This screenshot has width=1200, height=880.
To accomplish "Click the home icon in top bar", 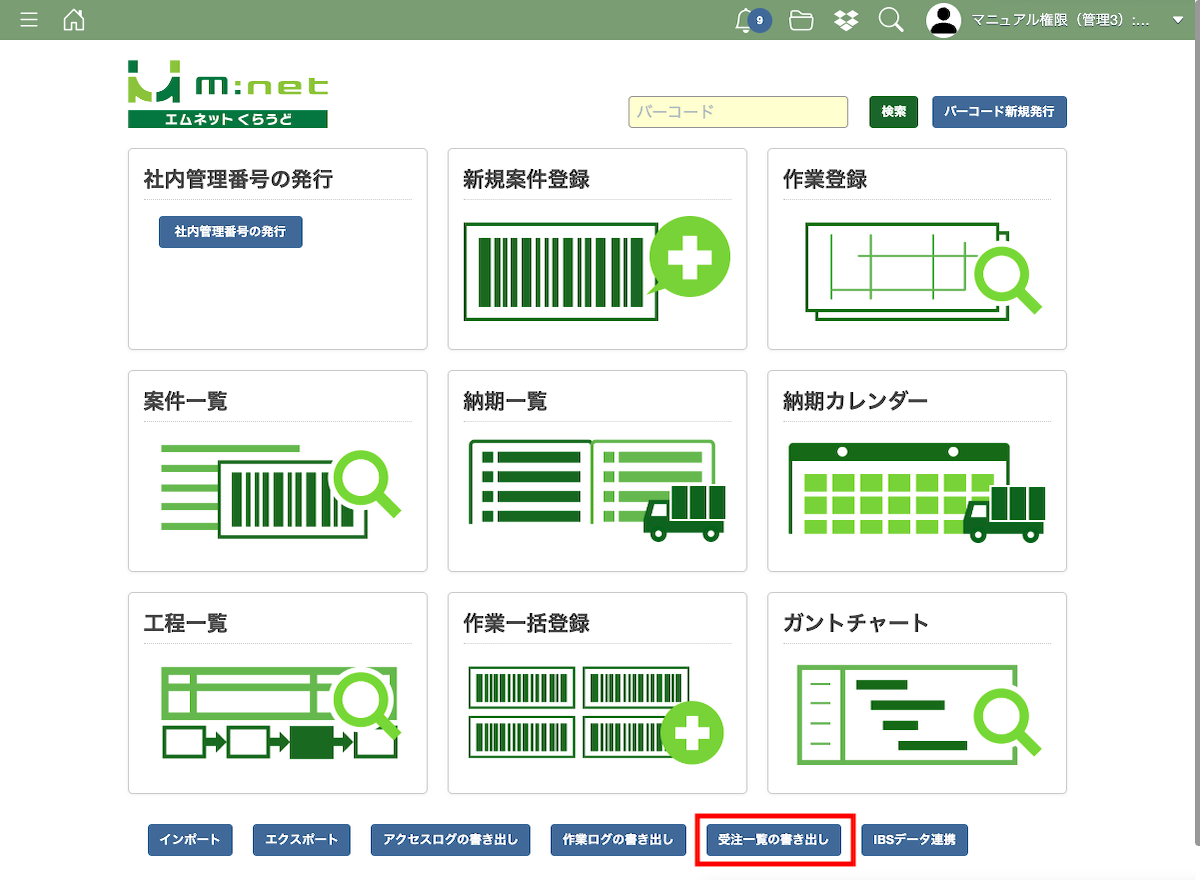I will (74, 20).
